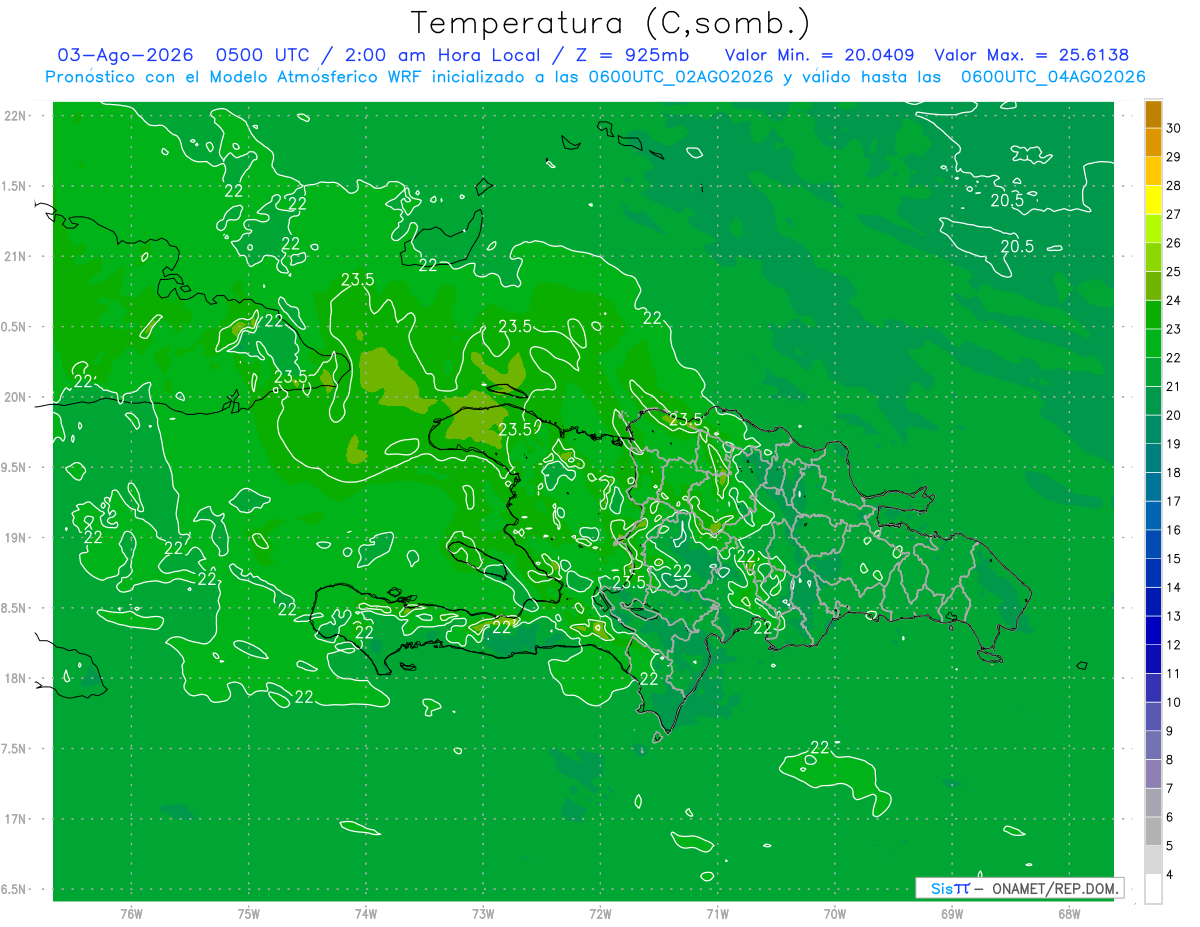This screenshot has height=927, width=1200.
Task: Click 'Valor Min. = 20.0409' text
Action: tap(820, 56)
